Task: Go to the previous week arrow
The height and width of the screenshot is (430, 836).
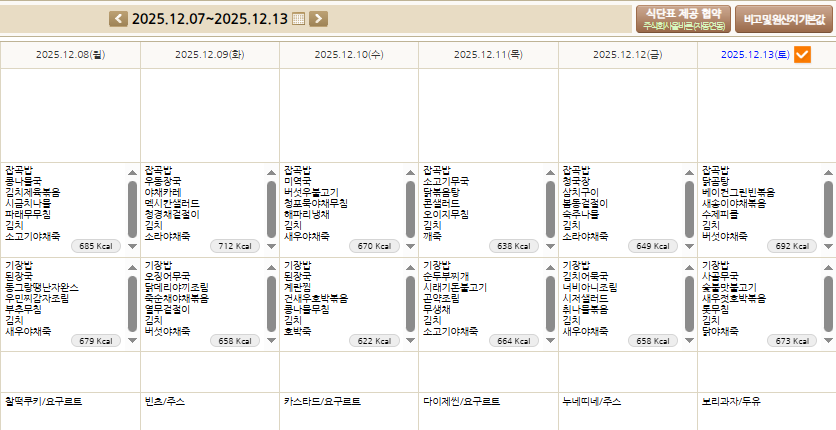Action: click(x=119, y=18)
